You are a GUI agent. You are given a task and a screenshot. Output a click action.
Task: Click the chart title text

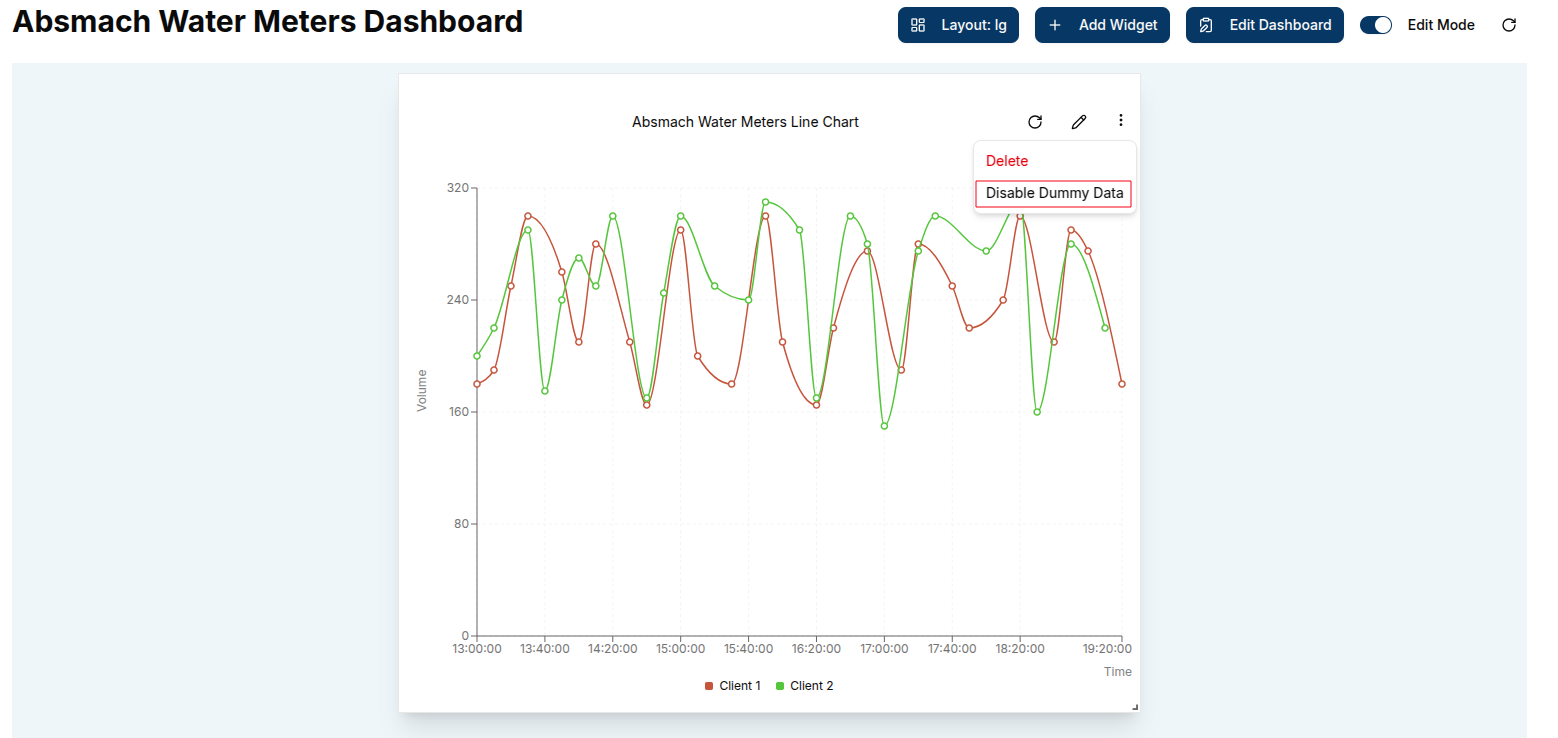(745, 122)
